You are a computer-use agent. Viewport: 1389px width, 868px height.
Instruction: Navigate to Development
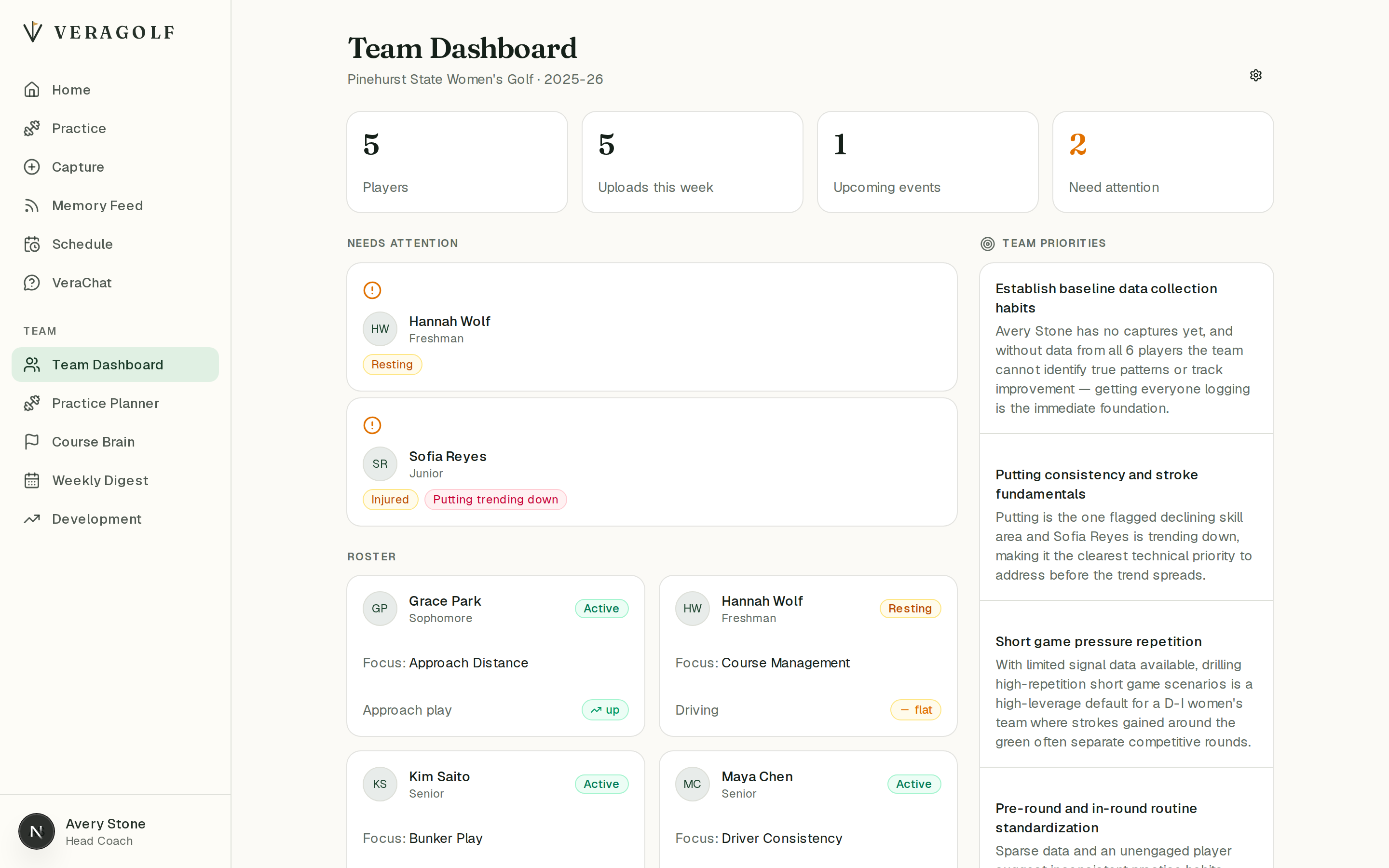coord(115,519)
